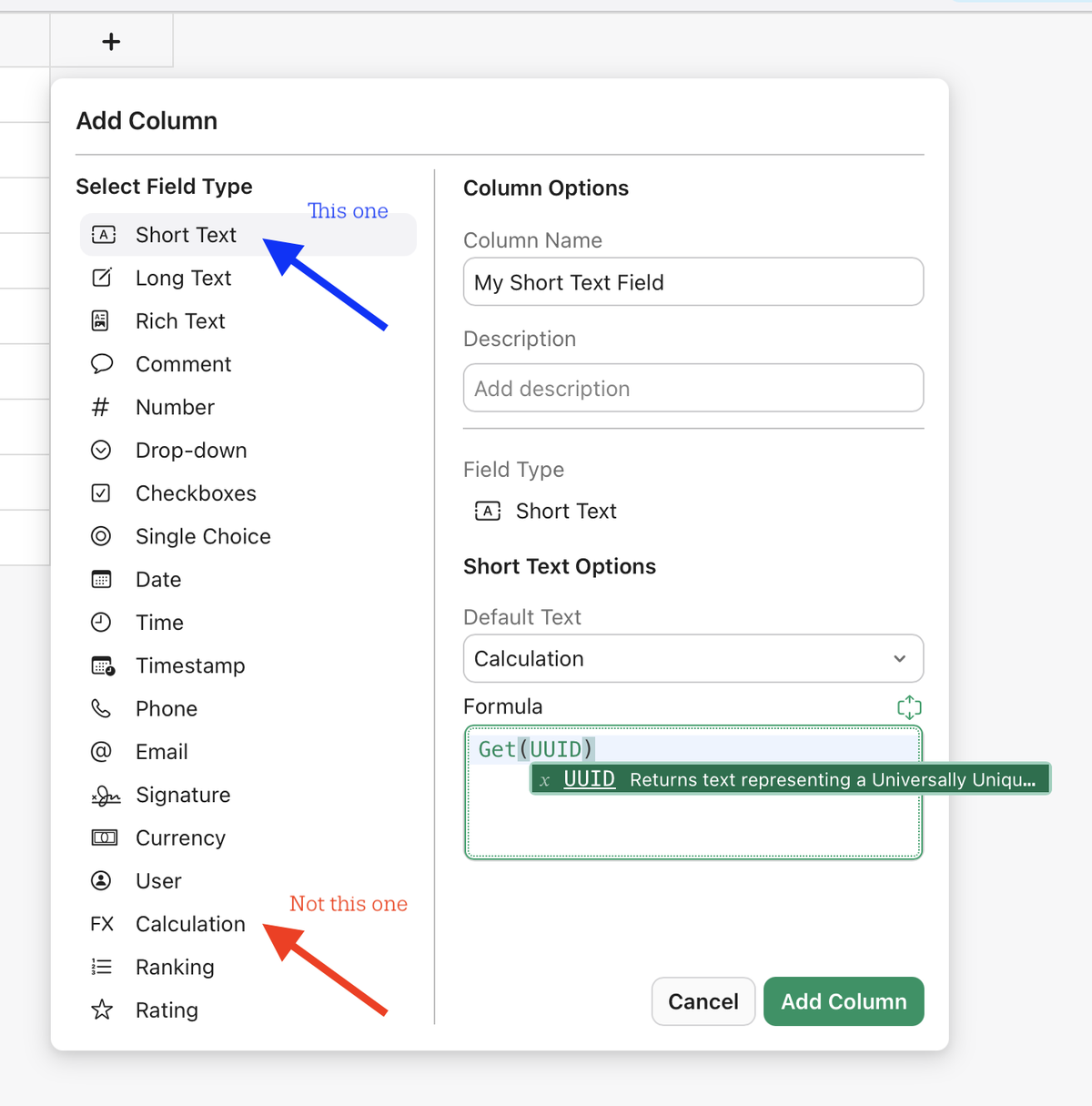The height and width of the screenshot is (1106, 1092).
Task: Choose the Number hash icon
Action: point(101,407)
